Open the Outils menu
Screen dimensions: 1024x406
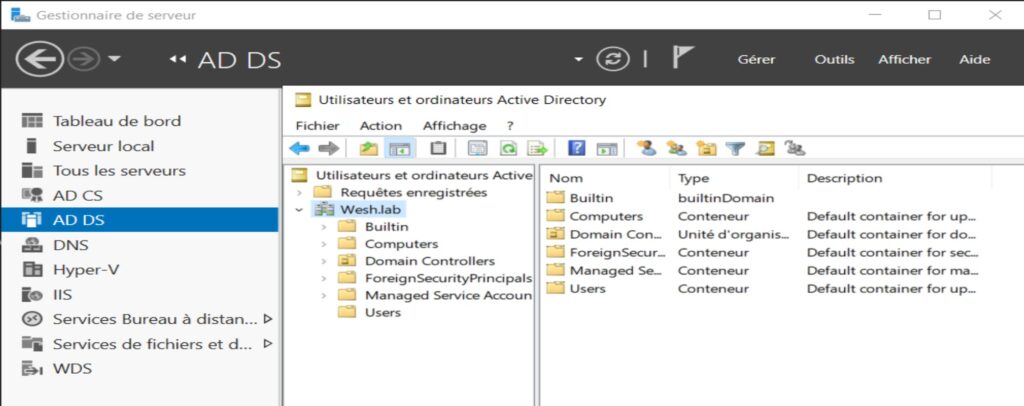point(834,59)
